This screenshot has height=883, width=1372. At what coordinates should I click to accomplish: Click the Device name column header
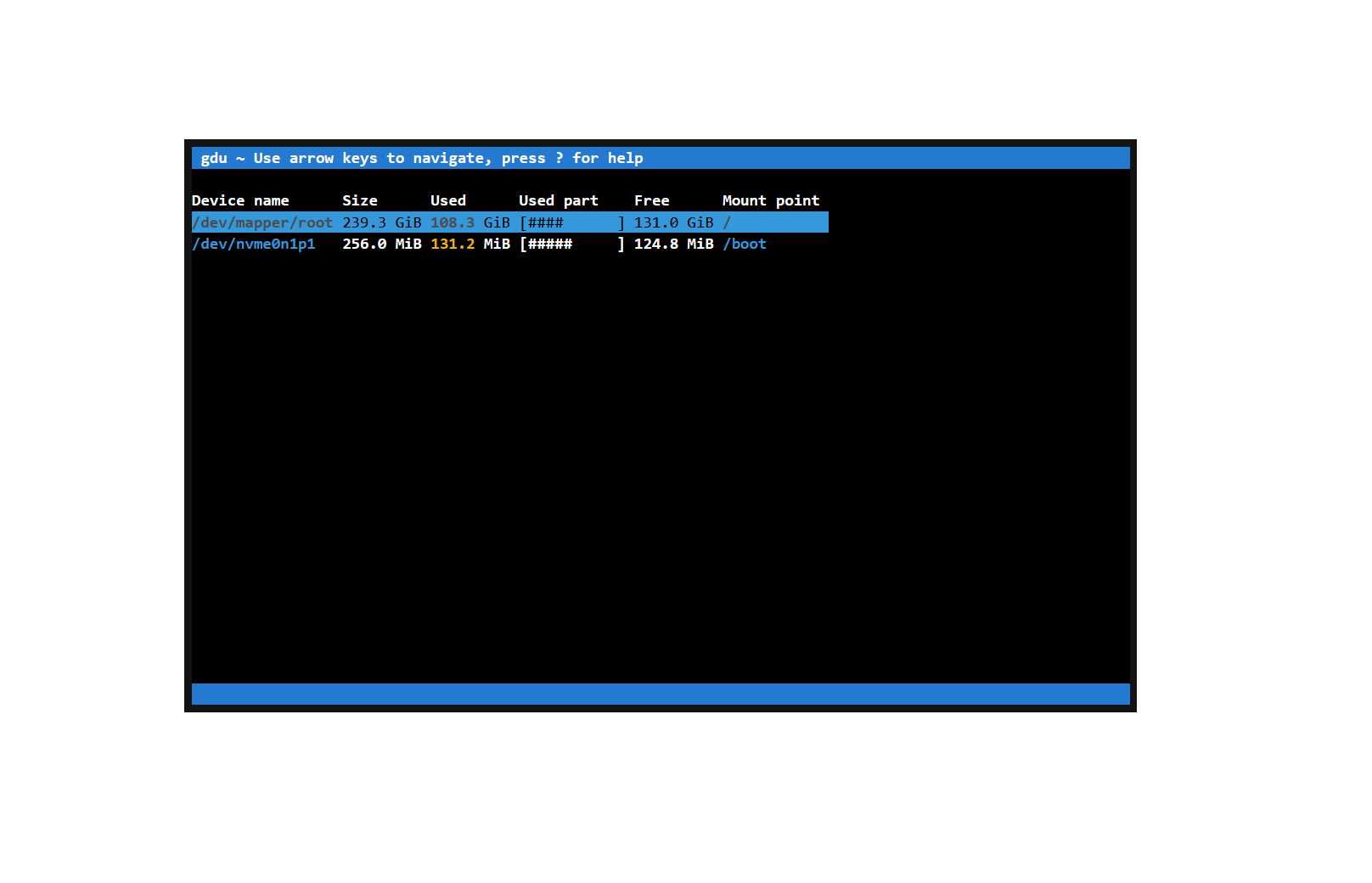coord(240,200)
